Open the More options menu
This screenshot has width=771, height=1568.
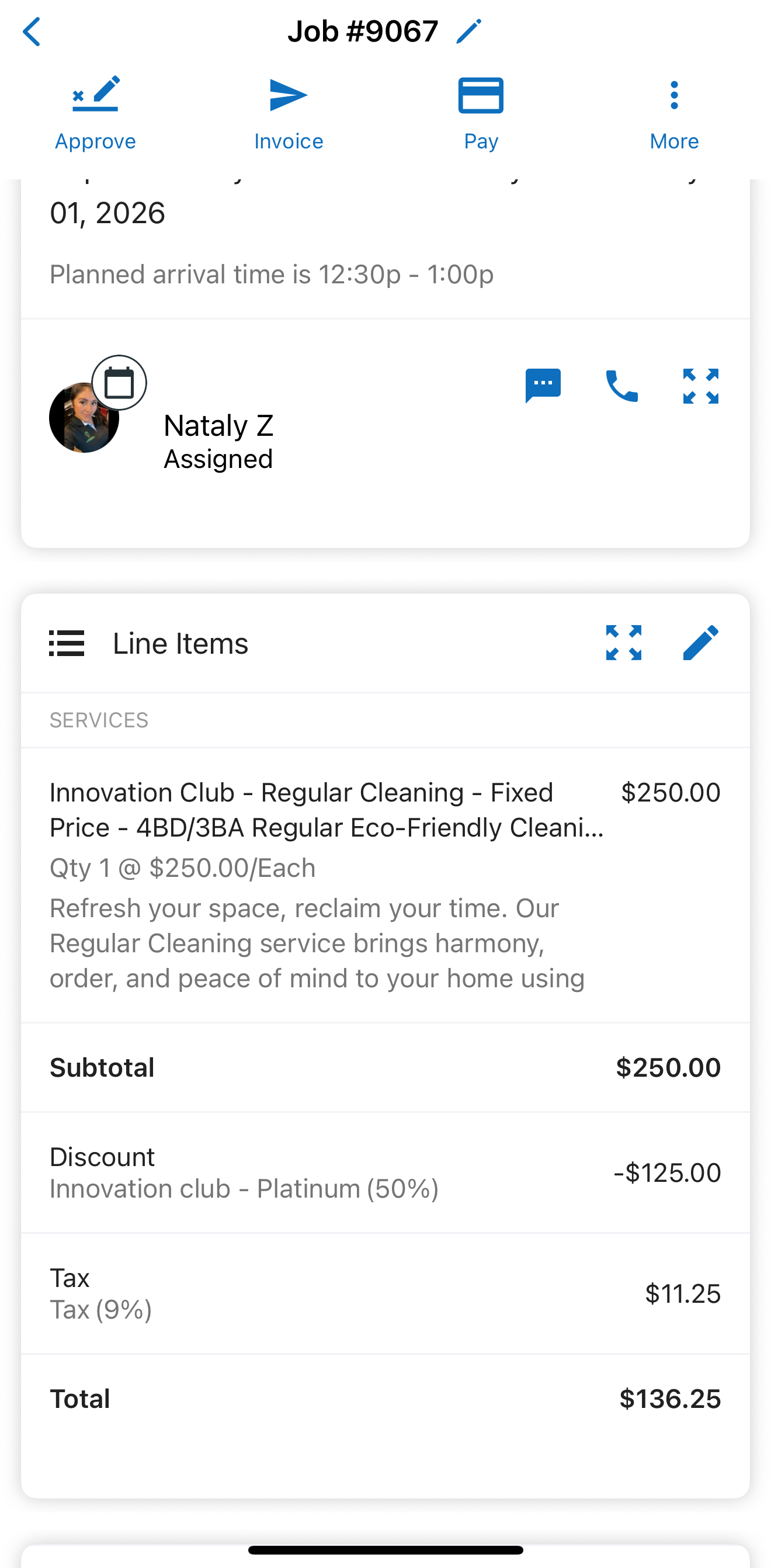tap(673, 96)
